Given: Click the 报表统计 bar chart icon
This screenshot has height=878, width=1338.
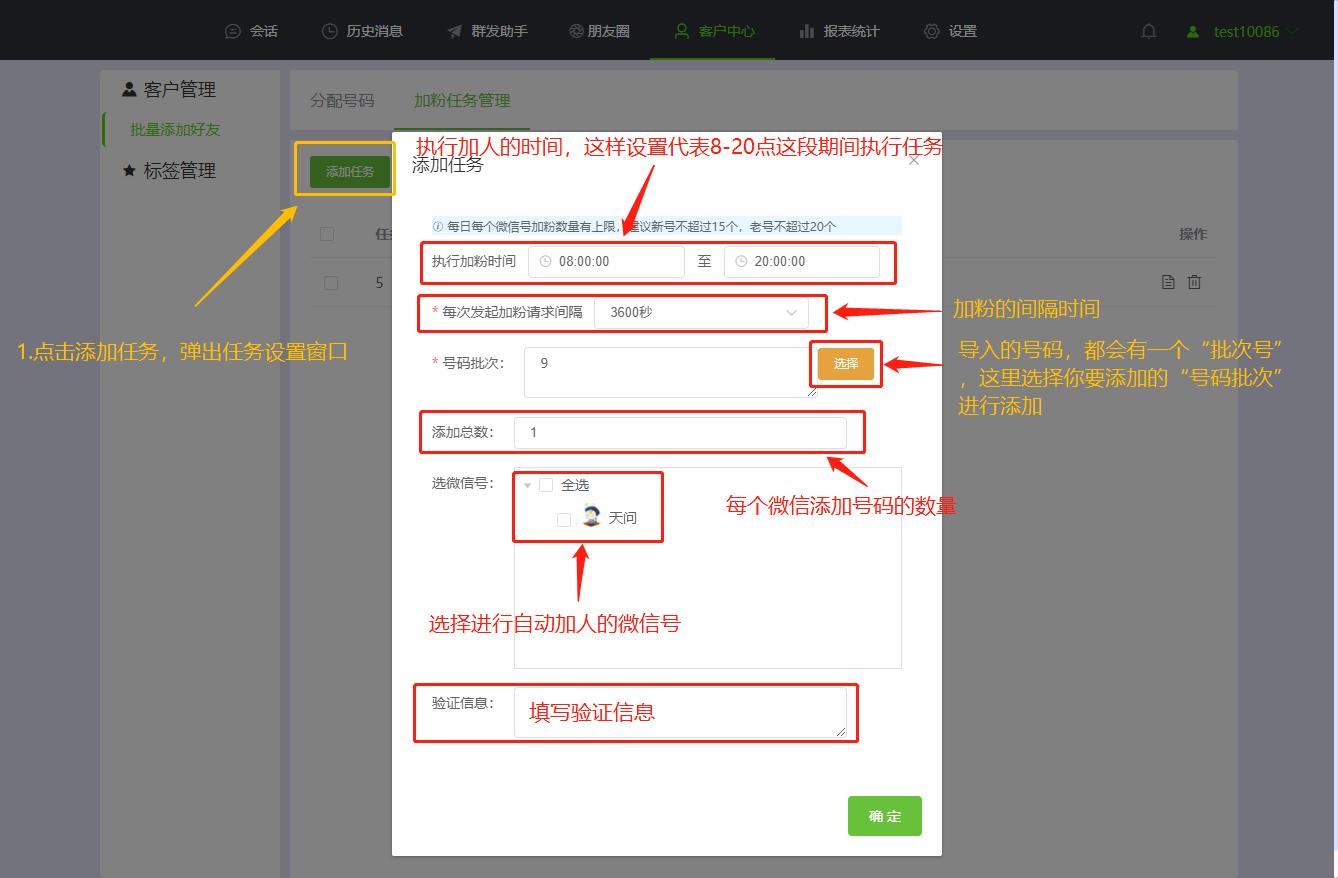Looking at the screenshot, I should tap(807, 30).
